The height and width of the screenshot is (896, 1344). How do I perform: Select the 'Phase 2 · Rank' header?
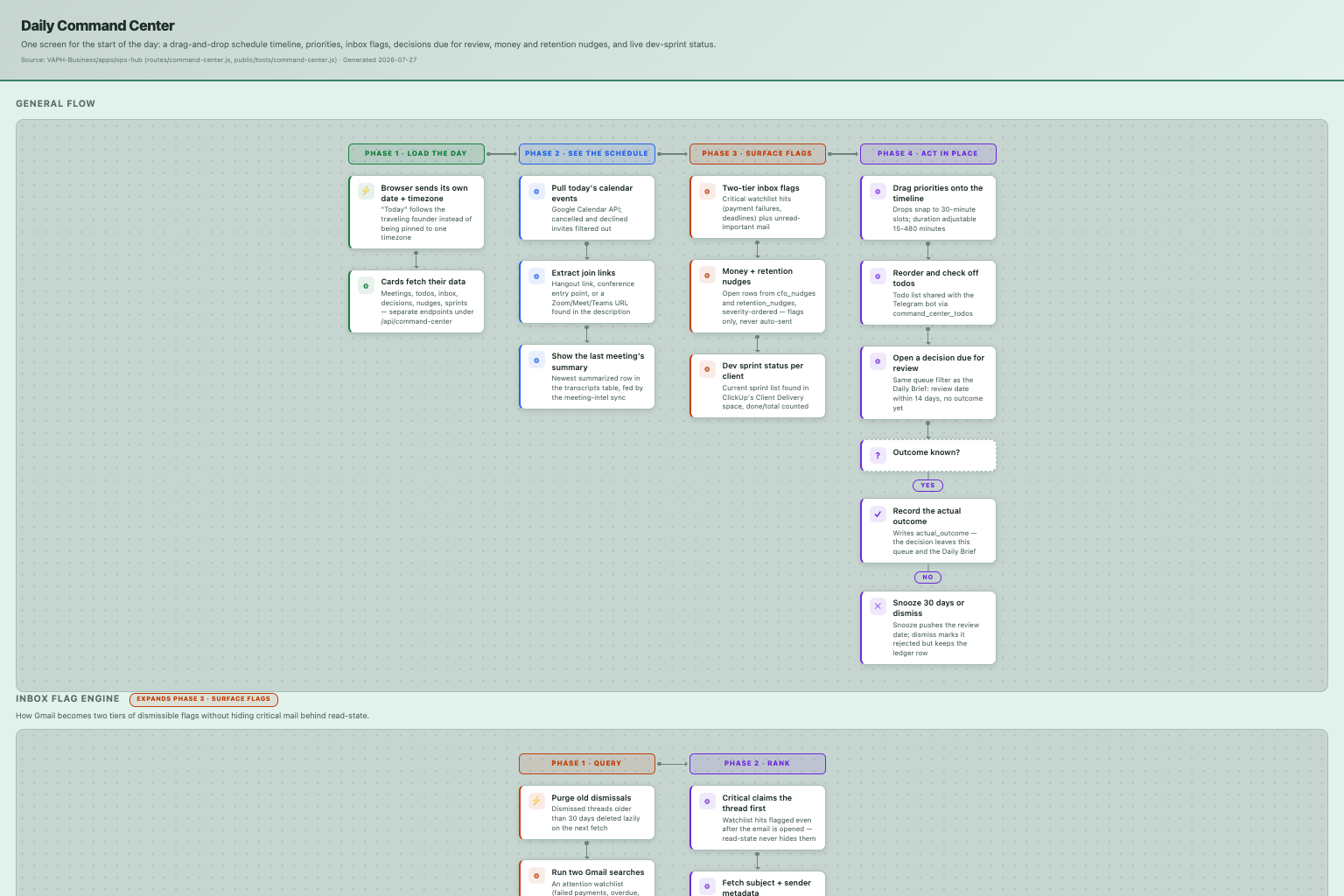pyautogui.click(x=758, y=763)
